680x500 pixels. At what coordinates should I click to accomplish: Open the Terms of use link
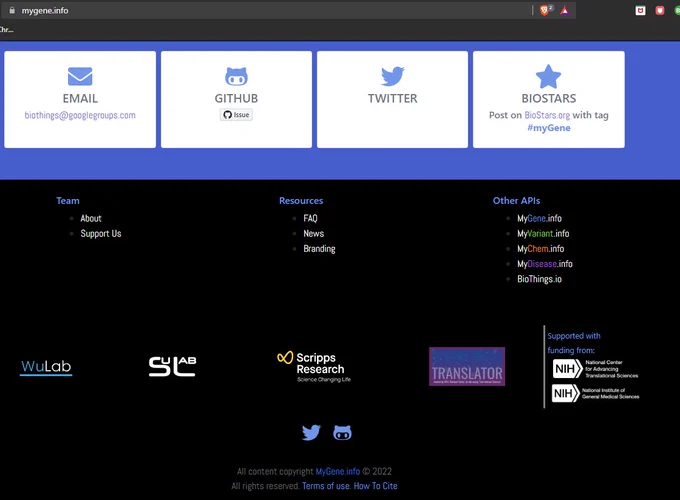[326, 486]
